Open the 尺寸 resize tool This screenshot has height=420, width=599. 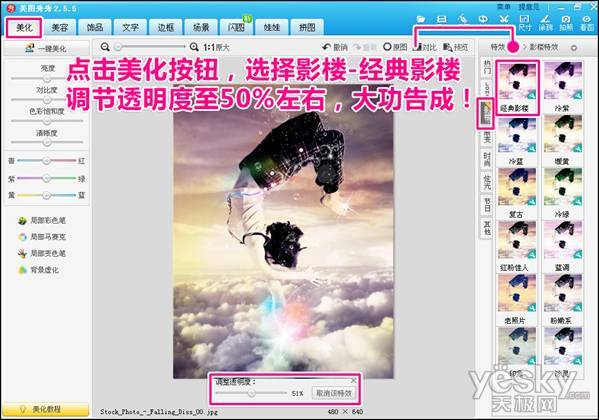[525, 23]
